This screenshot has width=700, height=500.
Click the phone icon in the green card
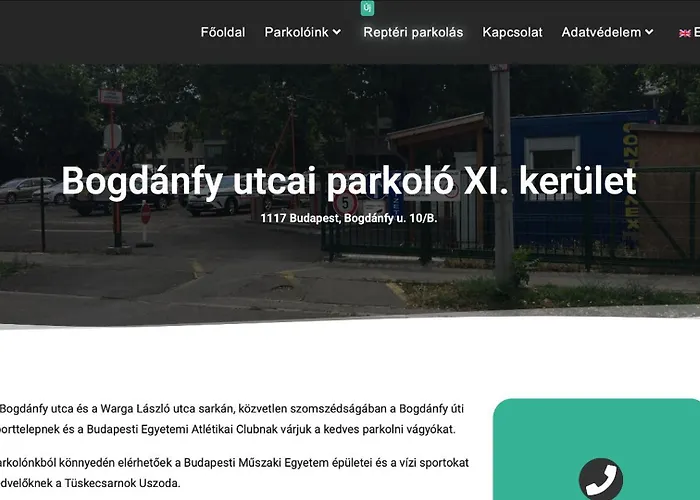600,479
